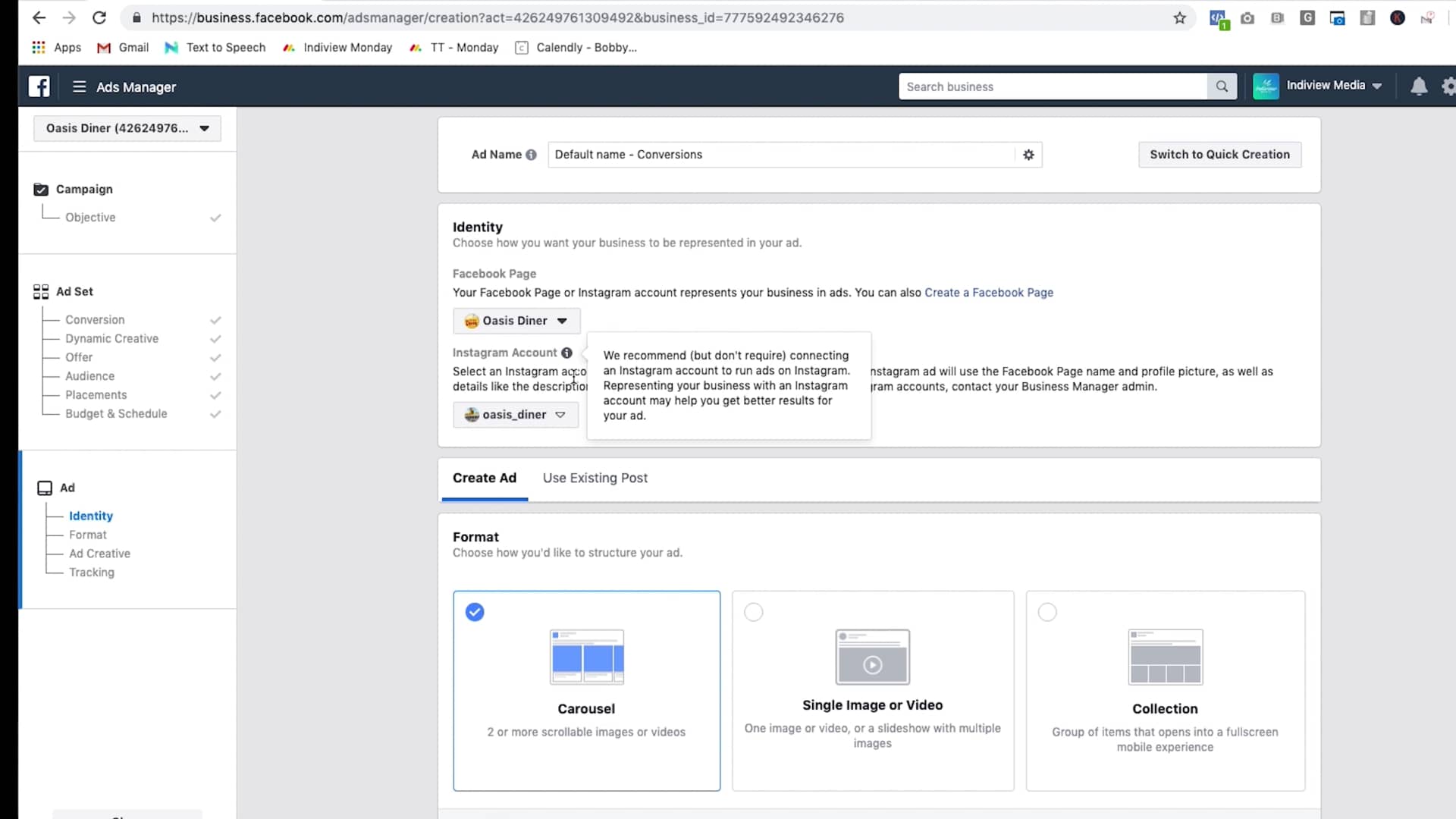Open Ad Name settings gear
The height and width of the screenshot is (819, 1456).
[x=1028, y=155]
